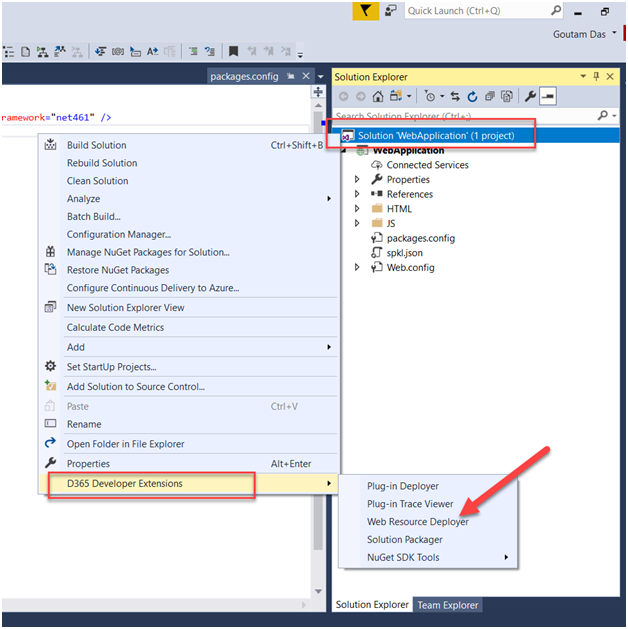
Task: Select packages.config in Solution Explorer tree
Action: [420, 238]
